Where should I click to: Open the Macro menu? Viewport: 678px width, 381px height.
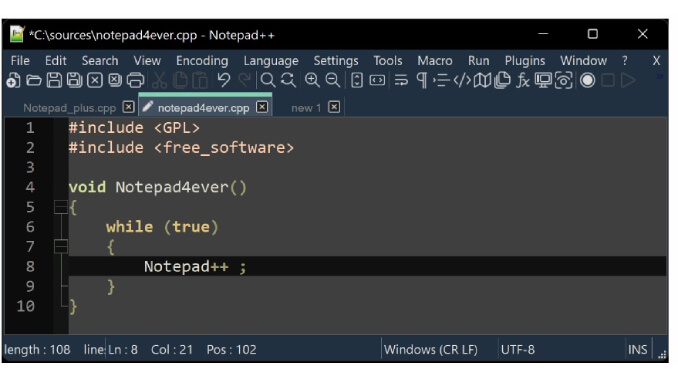[435, 61]
